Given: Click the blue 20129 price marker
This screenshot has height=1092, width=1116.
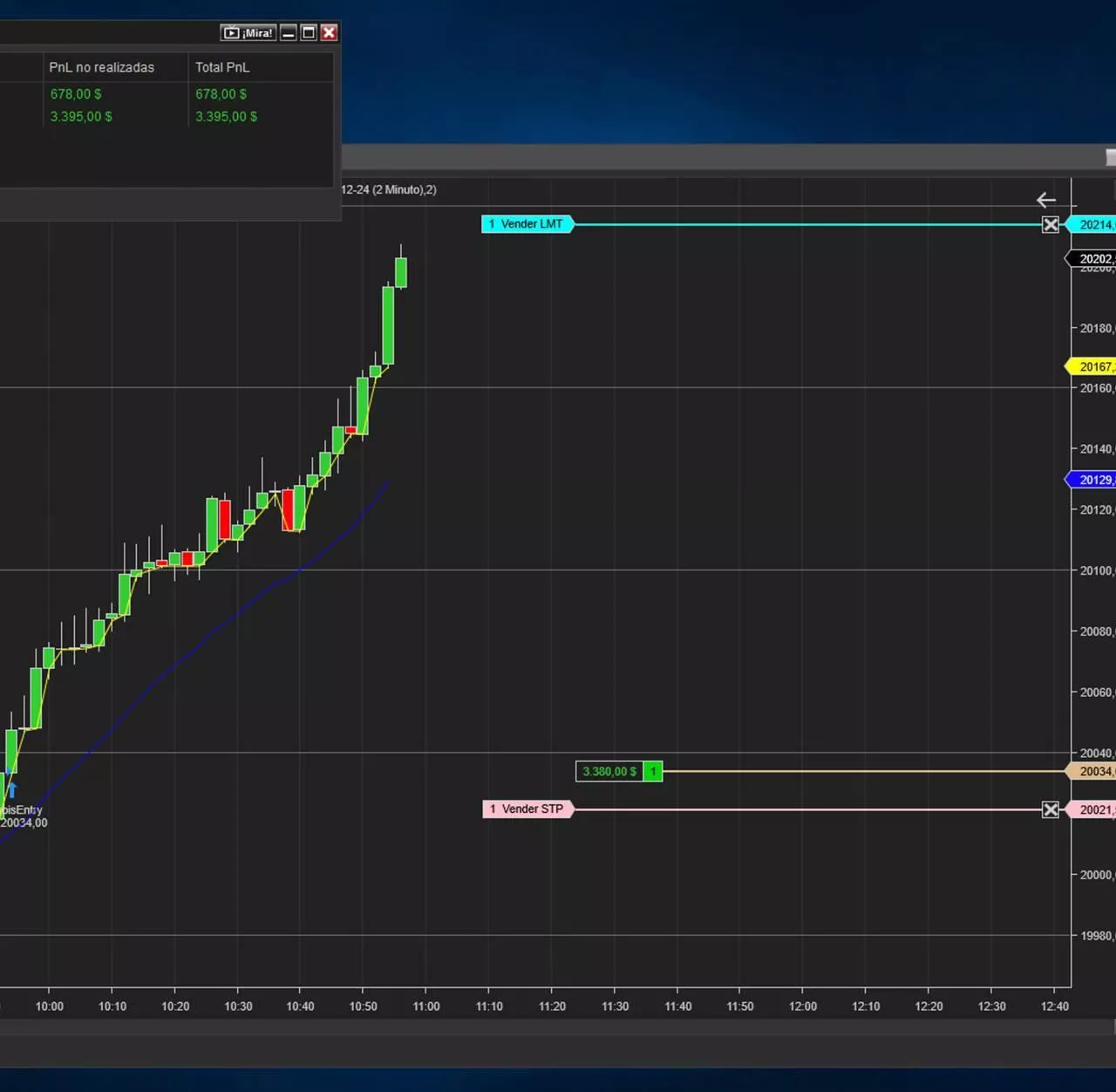Looking at the screenshot, I should point(1093,481).
